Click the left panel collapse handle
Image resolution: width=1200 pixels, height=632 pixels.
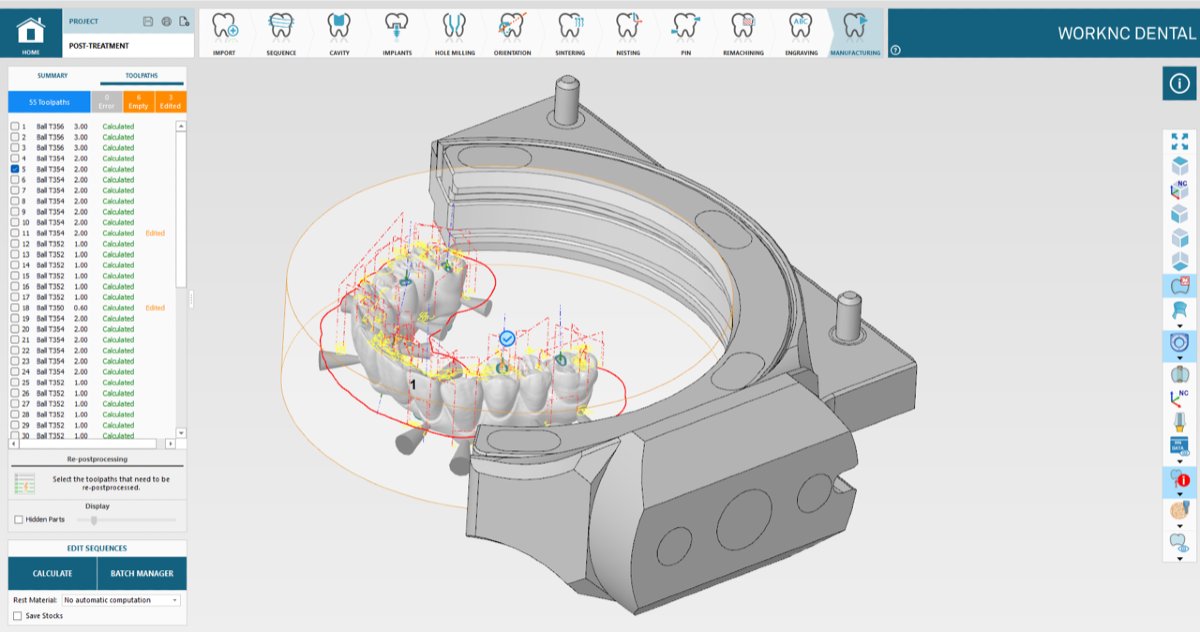coord(190,297)
